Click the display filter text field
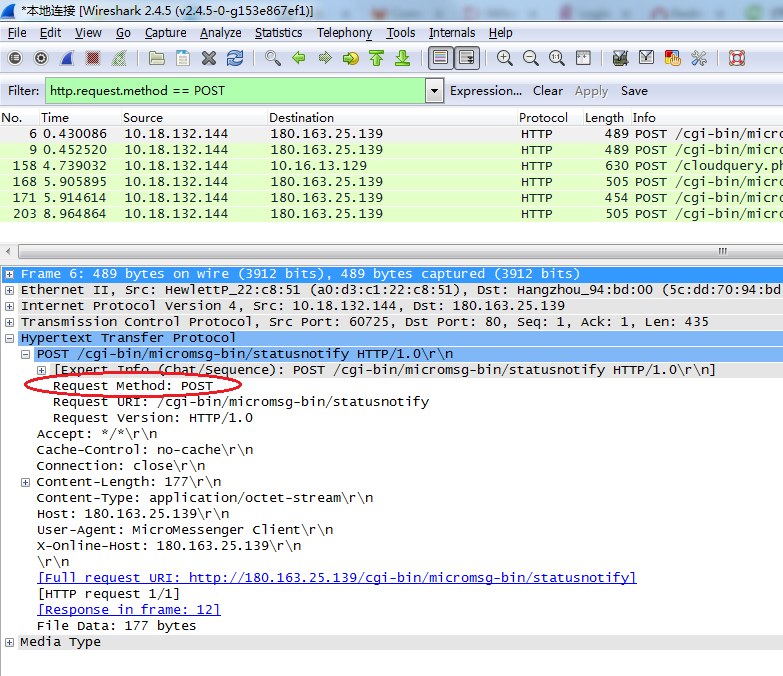This screenshot has height=676, width=783. click(235, 91)
